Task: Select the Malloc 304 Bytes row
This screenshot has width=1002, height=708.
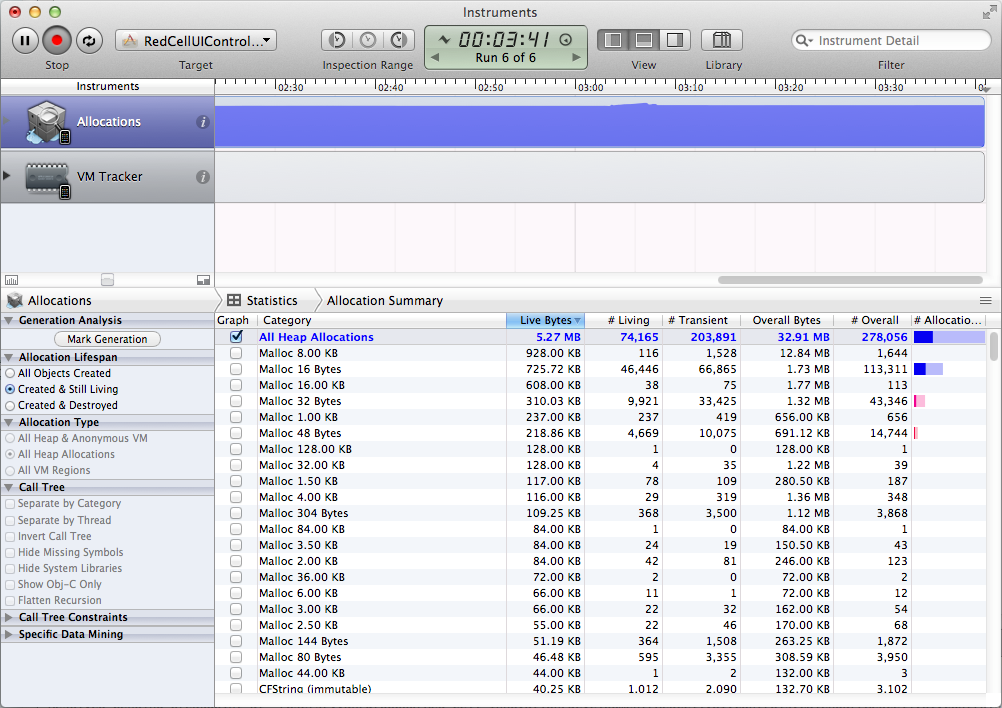Action: click(x=601, y=513)
